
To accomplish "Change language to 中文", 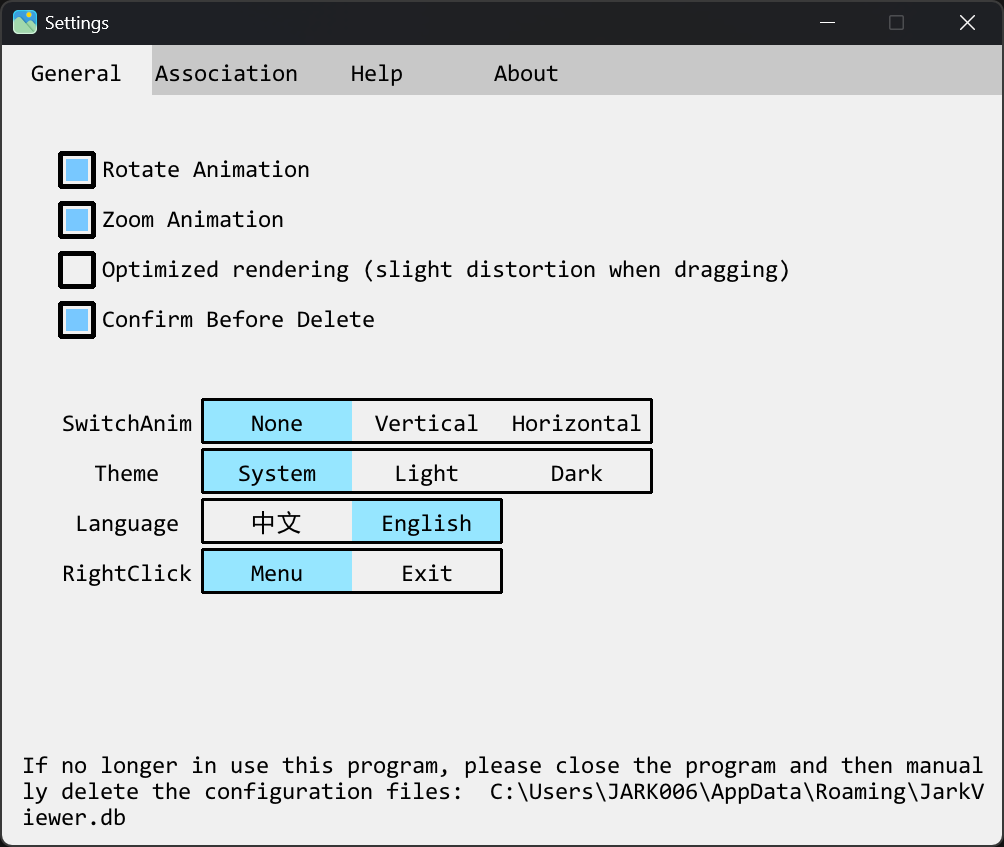I will [277, 522].
